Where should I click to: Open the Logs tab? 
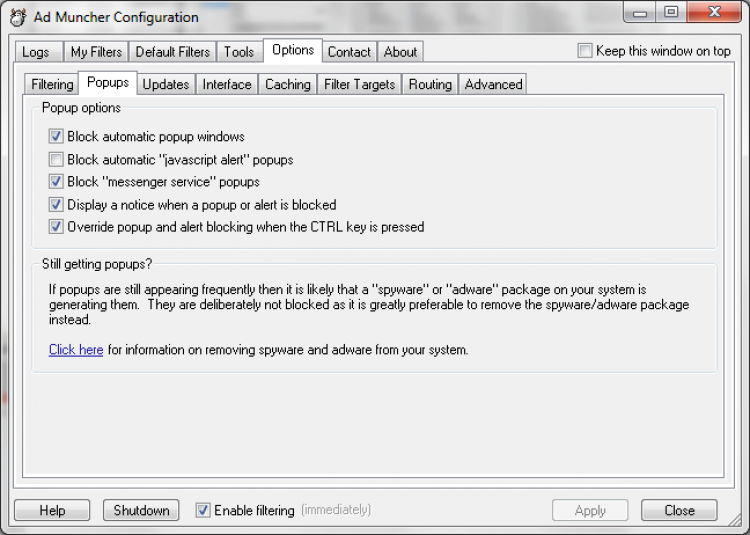[35, 52]
